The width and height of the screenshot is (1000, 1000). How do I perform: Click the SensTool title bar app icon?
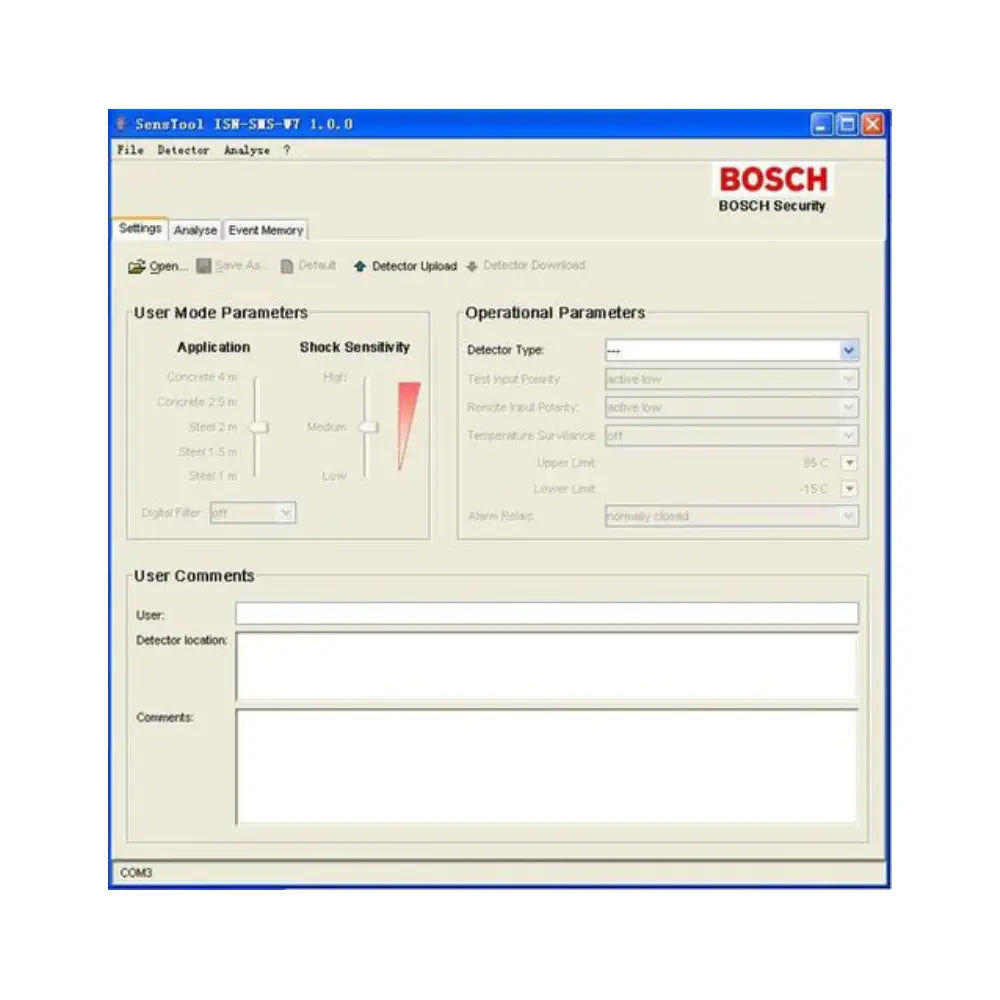pyautogui.click(x=121, y=124)
